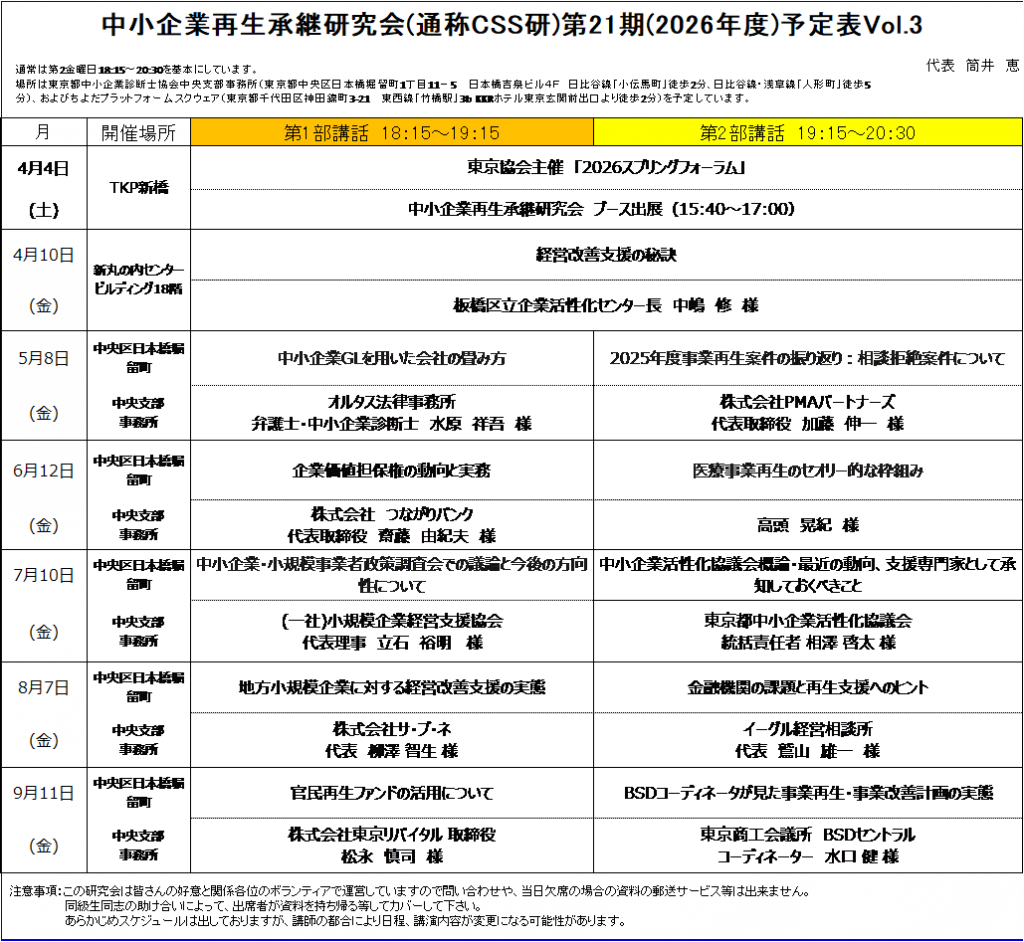Select the yellow 第2部講話 19:15～20:30 header
1024x942 pixels.
(808, 133)
